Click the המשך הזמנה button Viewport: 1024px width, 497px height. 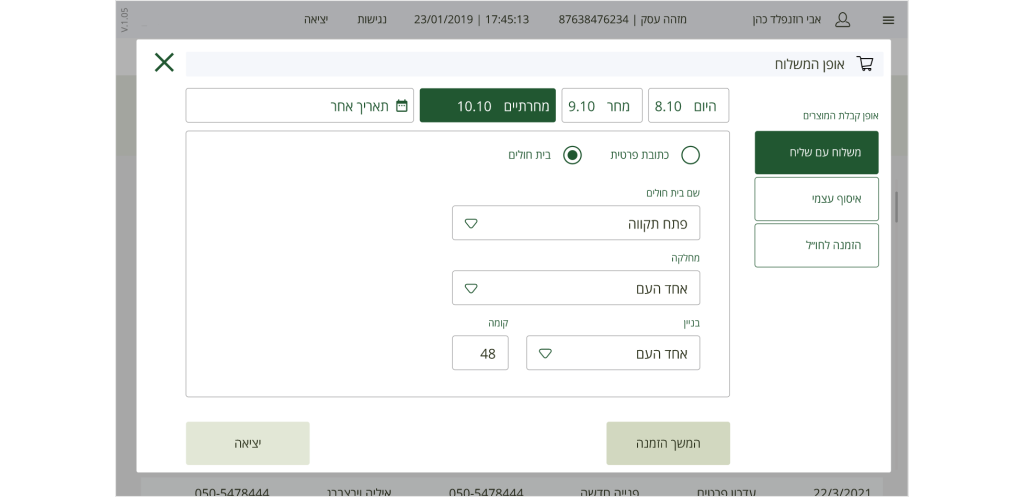[x=668, y=443]
